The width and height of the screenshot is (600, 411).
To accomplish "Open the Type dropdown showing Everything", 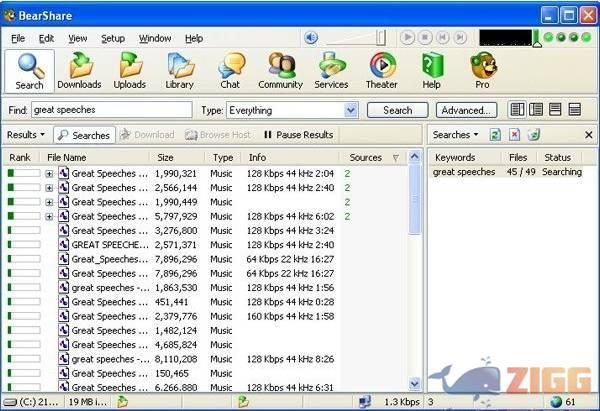I will pyautogui.click(x=292, y=110).
